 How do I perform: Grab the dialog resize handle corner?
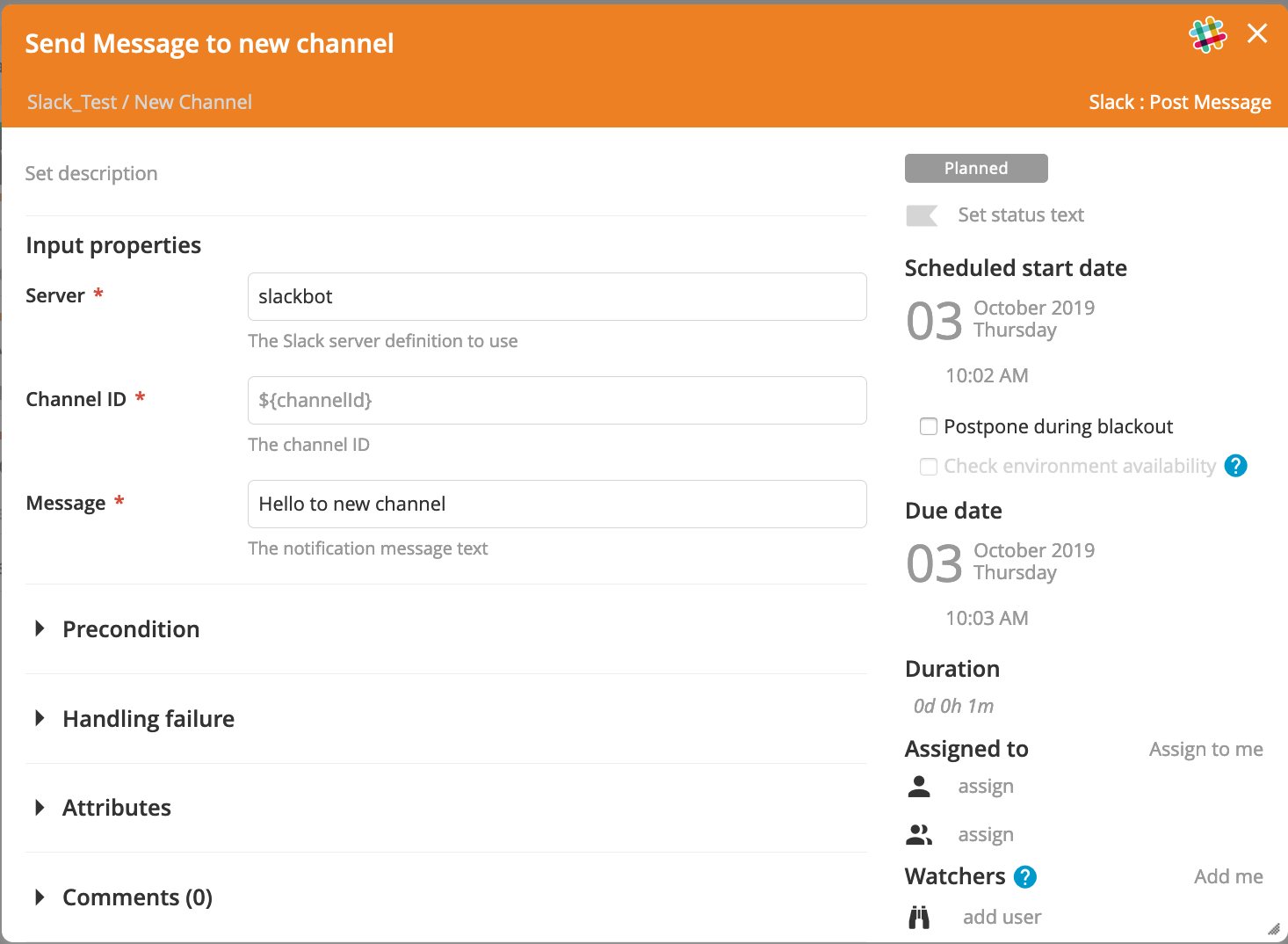tap(1274, 929)
